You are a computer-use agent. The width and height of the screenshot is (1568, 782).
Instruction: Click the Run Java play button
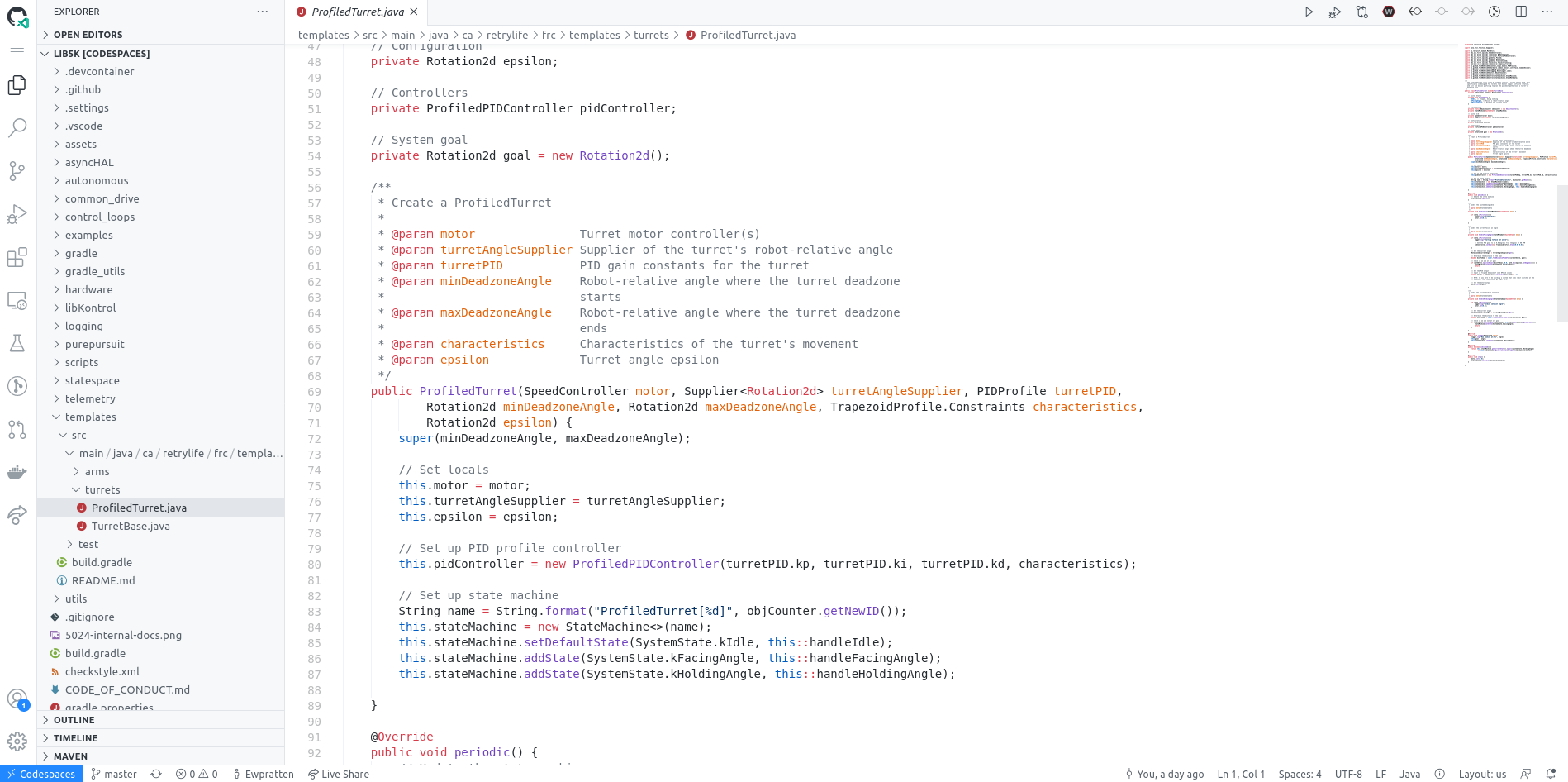click(1309, 12)
